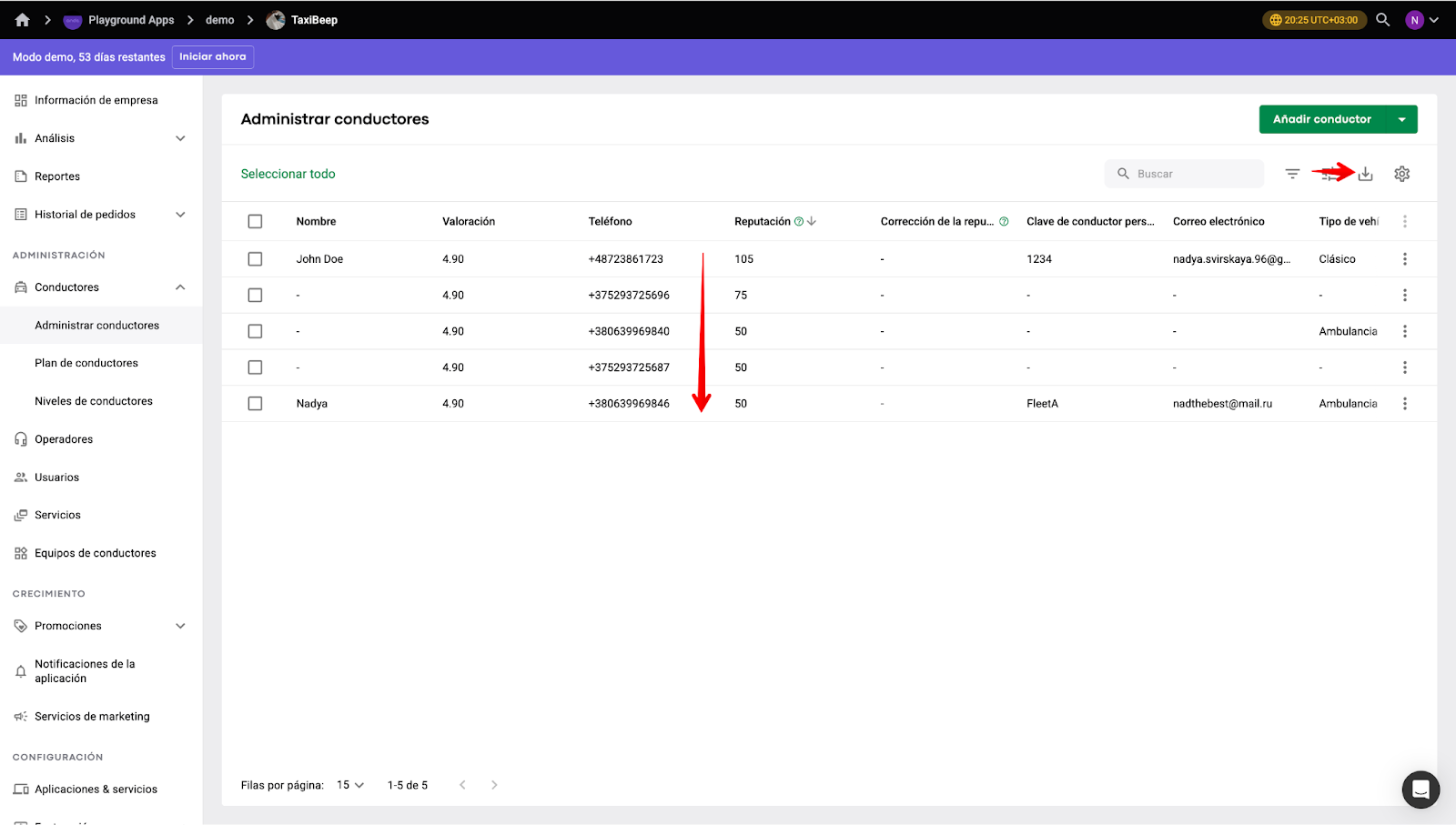Expand the Análisis sidebar section
This screenshot has width=1456, height=825.
click(x=180, y=138)
